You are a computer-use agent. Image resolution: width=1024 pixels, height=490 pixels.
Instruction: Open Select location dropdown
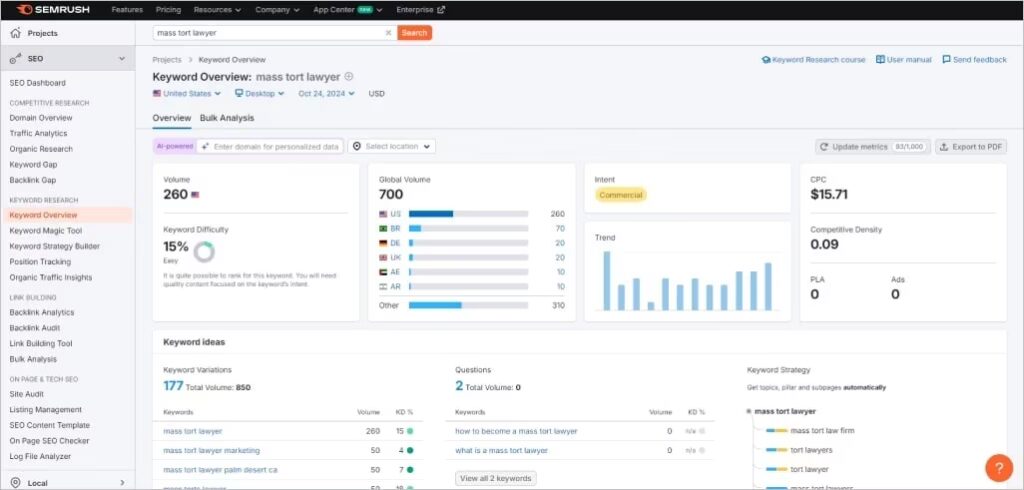(x=392, y=146)
